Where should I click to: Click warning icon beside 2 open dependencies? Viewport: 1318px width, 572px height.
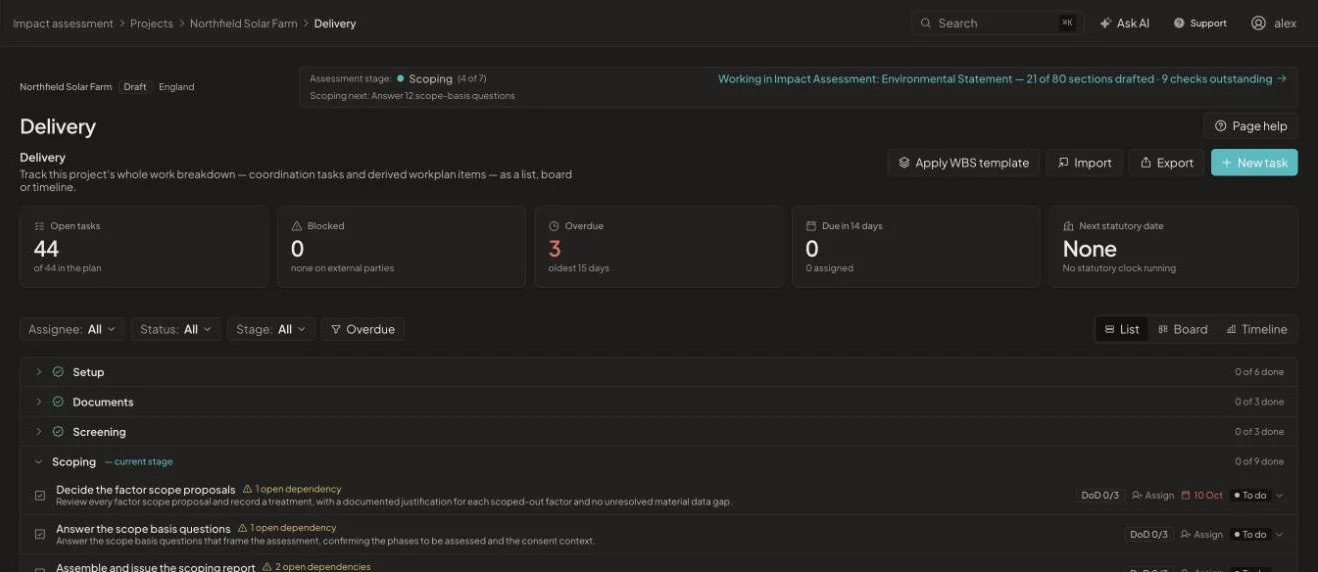[x=267, y=567]
